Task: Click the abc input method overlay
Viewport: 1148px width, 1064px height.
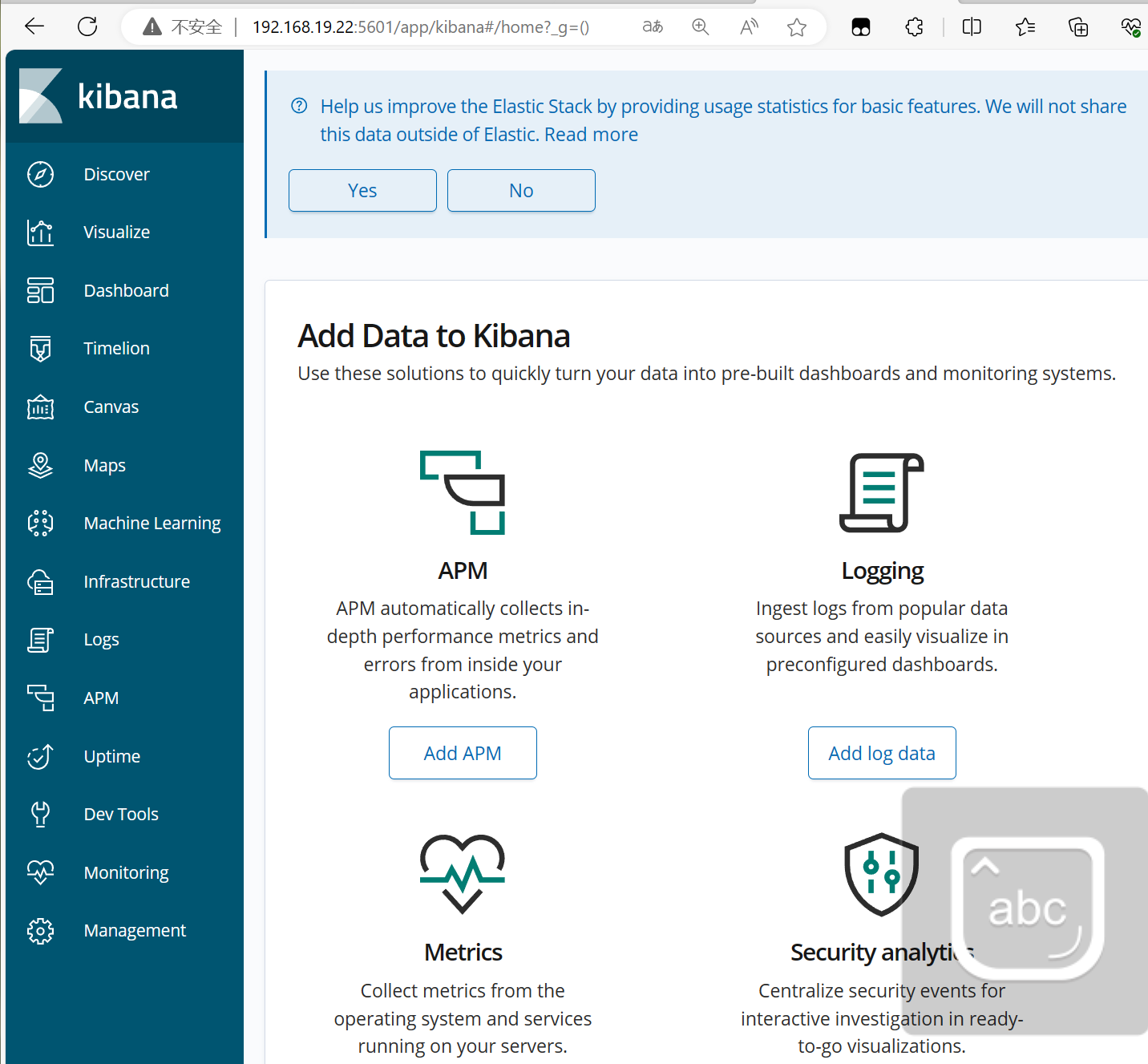Action: [x=1027, y=909]
